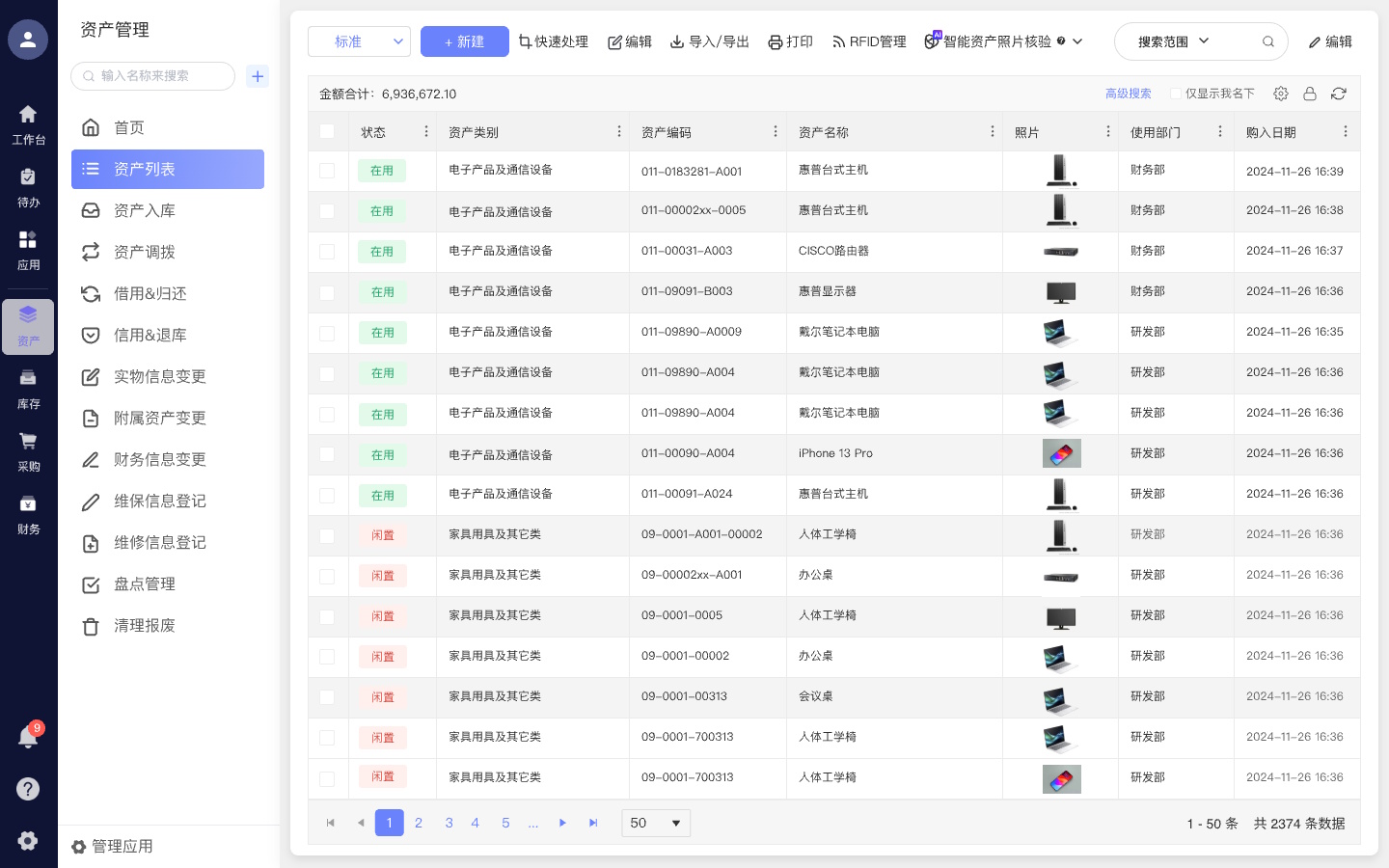Expand the 标准 view dropdown
Viewport: 1389px width, 868px height.
359,41
